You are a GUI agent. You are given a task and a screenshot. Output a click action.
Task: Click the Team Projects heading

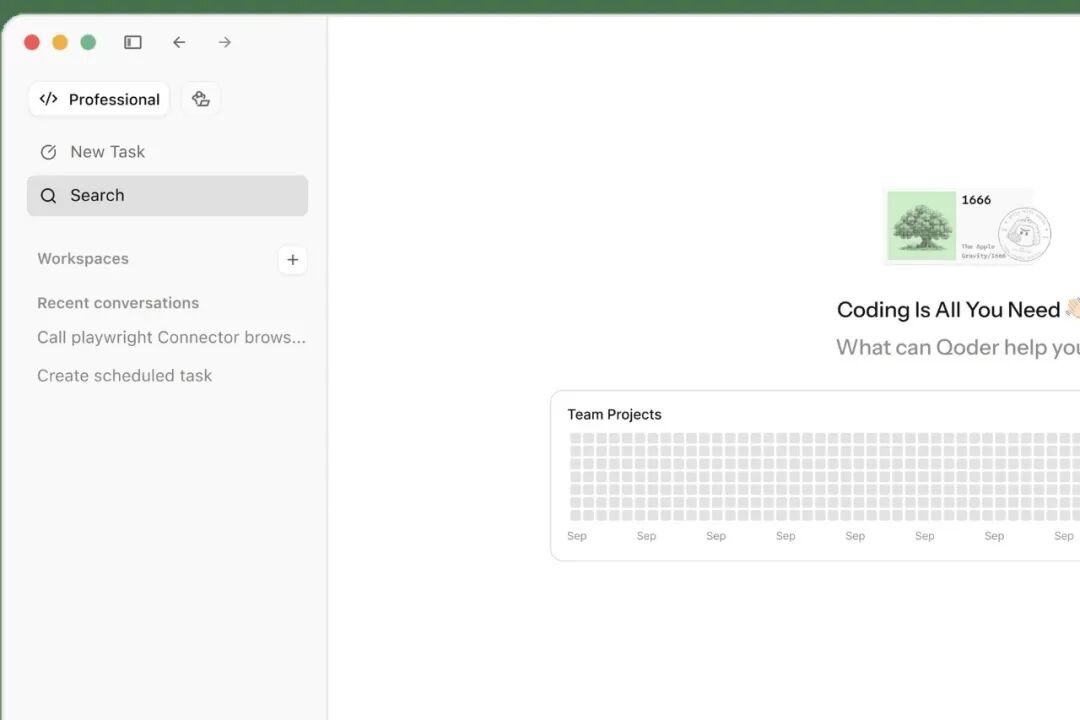[x=614, y=414]
